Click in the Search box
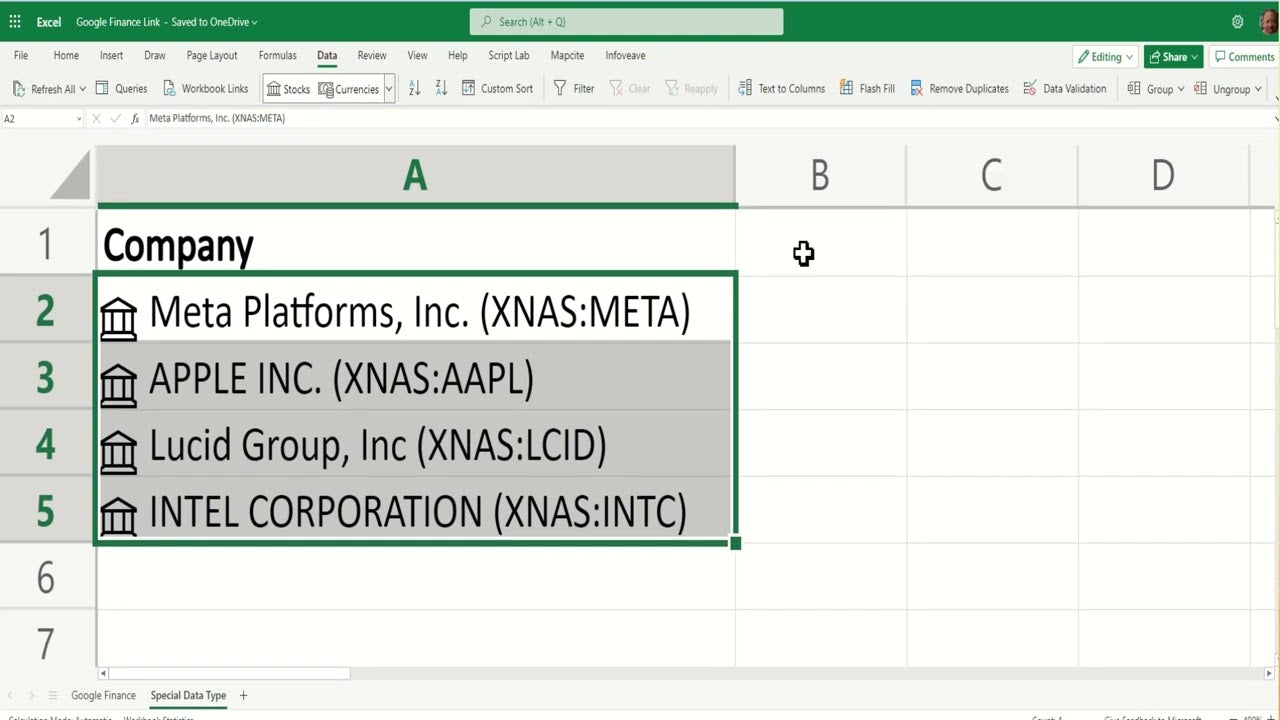This screenshot has width=1280, height=720. point(626,21)
